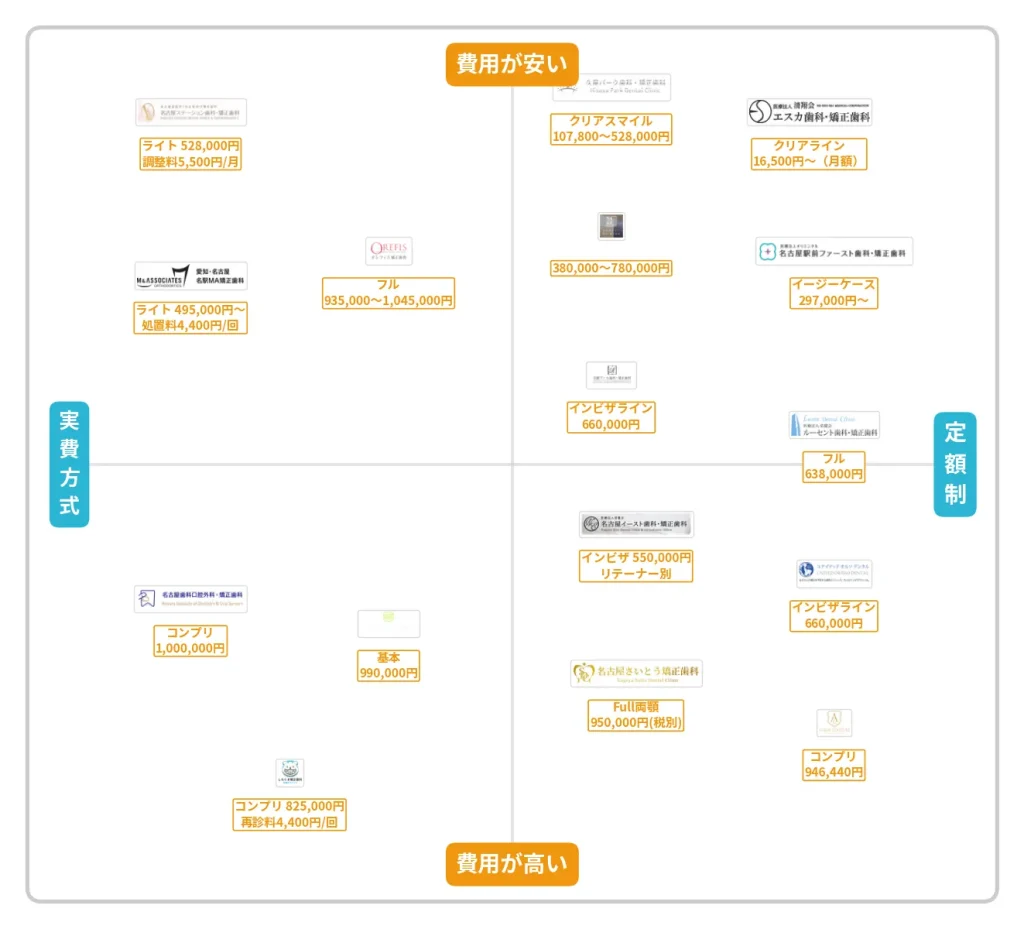This screenshot has height=929, width=1024.
Task: Click the 費用が安い axis label
Action: tap(512, 64)
